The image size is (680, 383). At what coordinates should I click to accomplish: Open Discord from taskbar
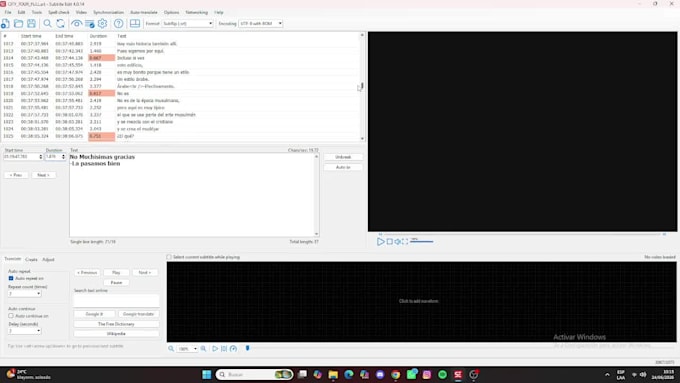380,374
